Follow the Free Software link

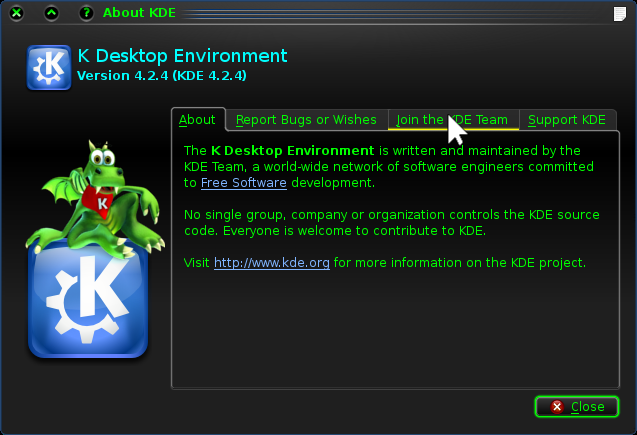click(244, 183)
